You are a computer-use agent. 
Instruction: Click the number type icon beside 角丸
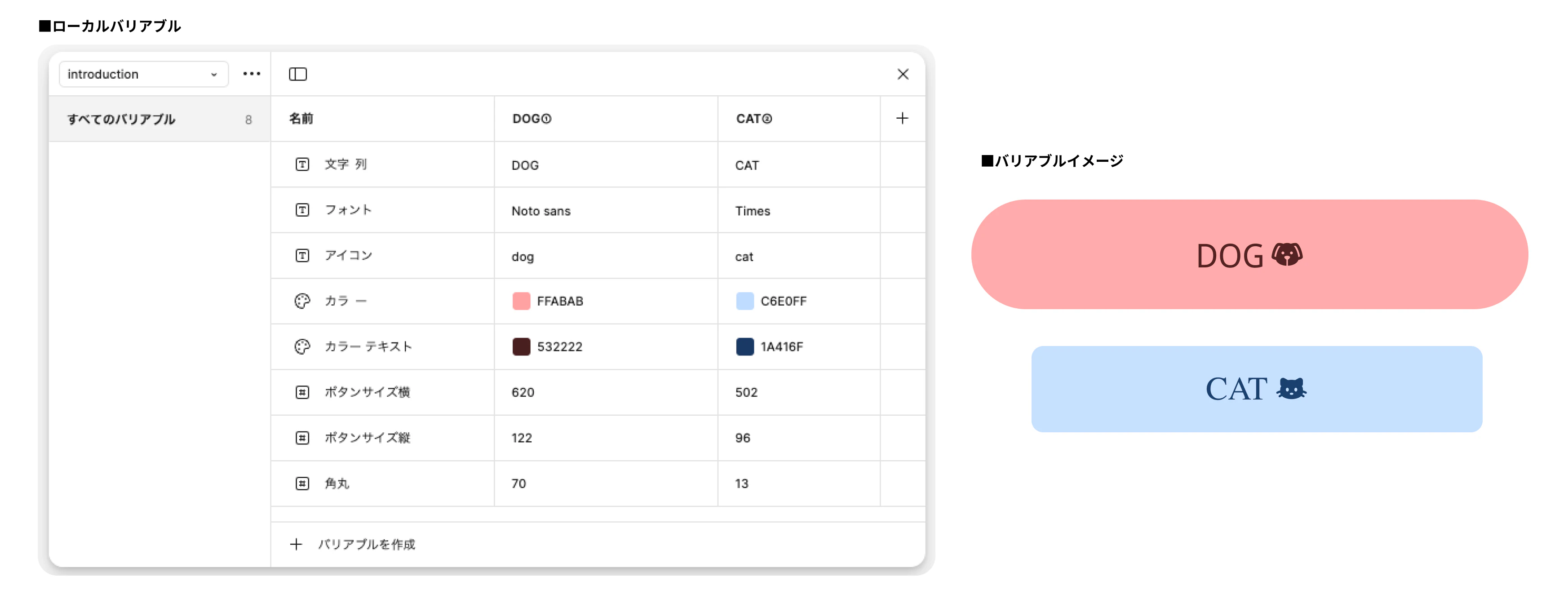pyautogui.click(x=302, y=484)
